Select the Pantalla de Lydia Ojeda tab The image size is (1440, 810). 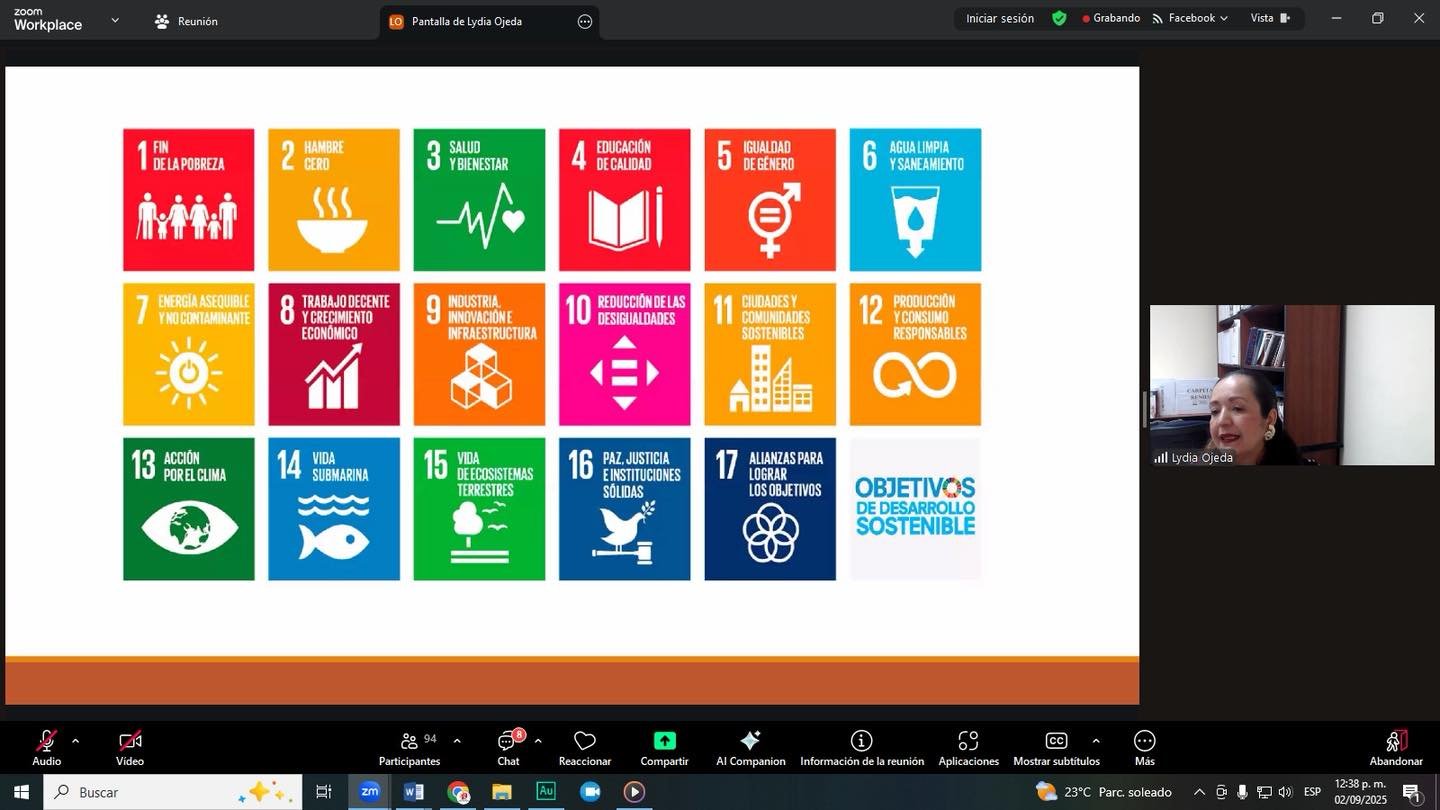(467, 21)
